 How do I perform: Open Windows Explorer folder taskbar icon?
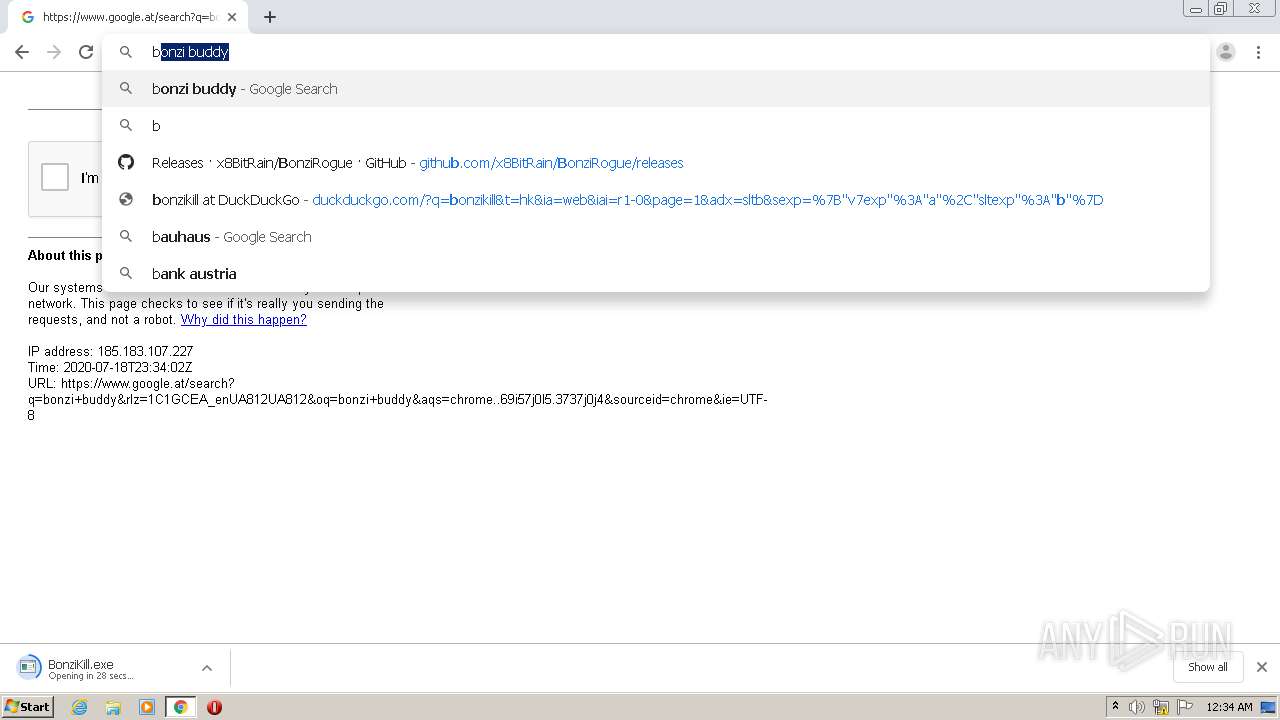(113, 707)
